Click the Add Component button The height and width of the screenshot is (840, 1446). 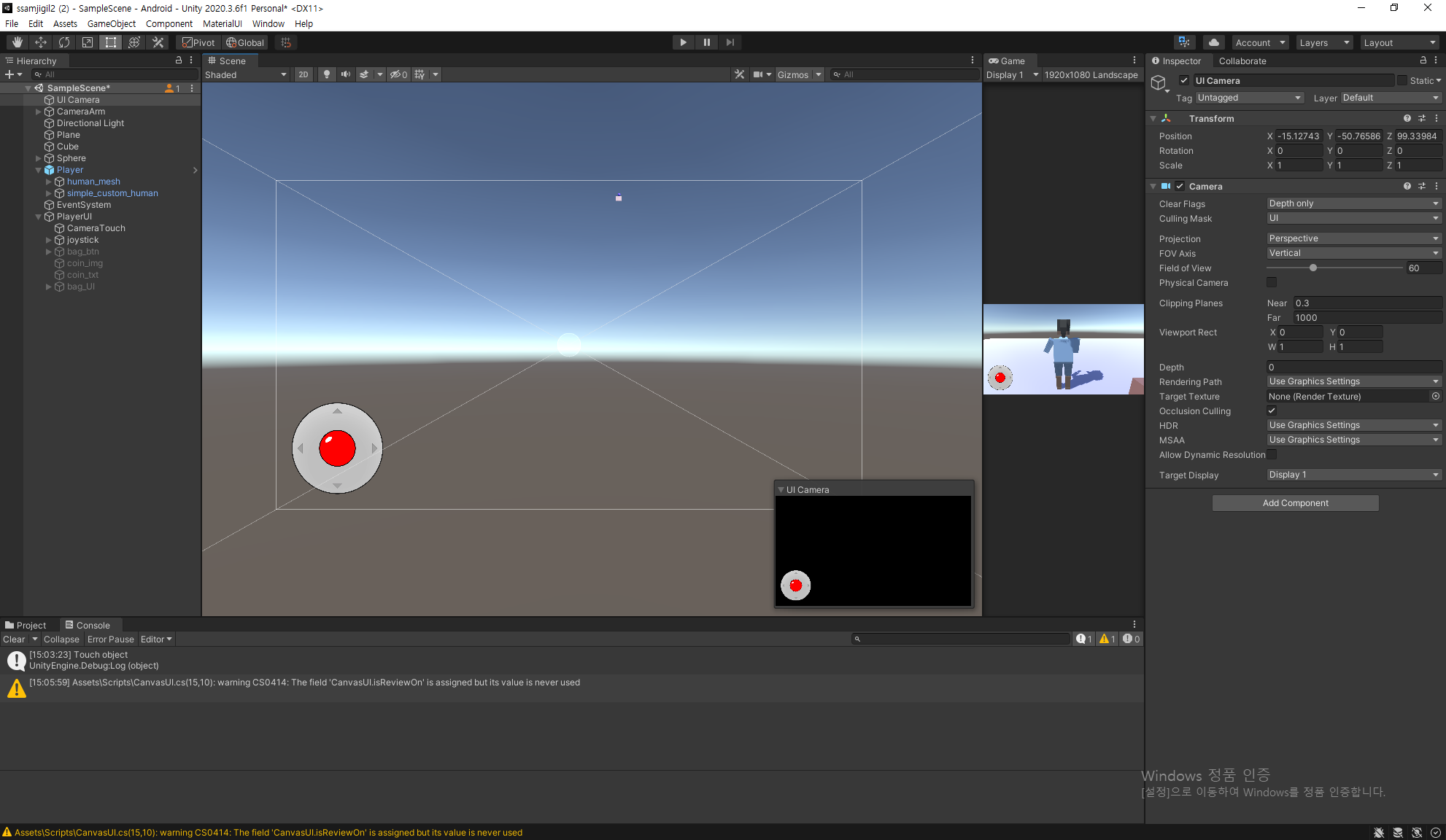tap(1295, 502)
